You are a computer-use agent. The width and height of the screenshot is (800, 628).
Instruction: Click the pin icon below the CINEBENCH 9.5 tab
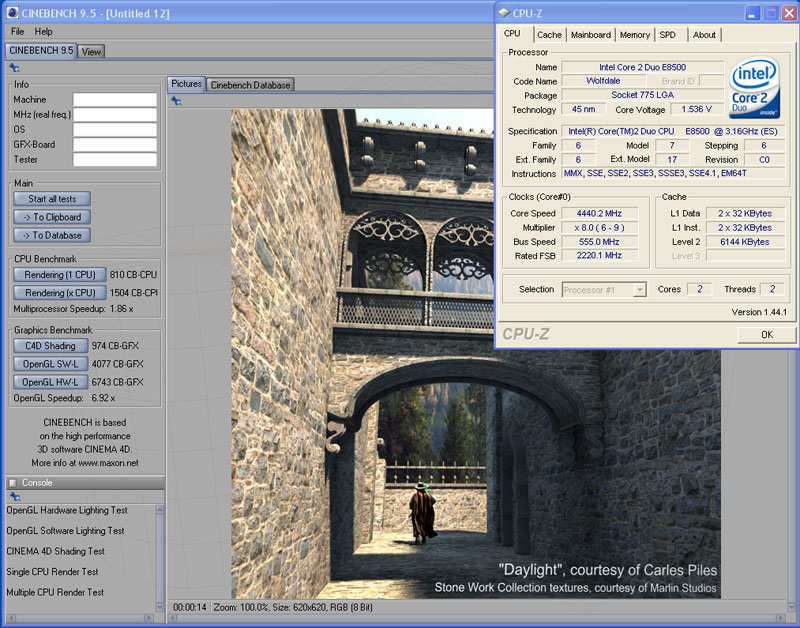pyautogui.click(x=14, y=68)
